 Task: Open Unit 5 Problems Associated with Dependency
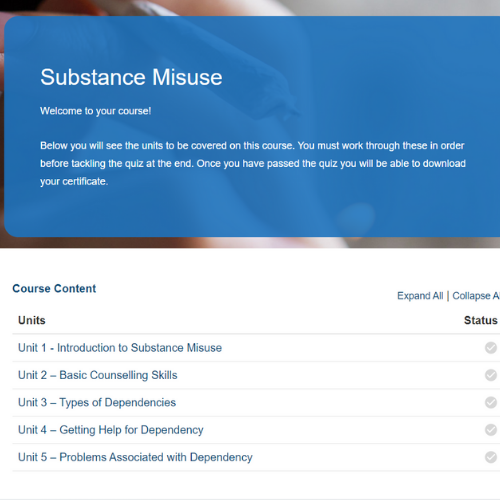[x=135, y=457]
